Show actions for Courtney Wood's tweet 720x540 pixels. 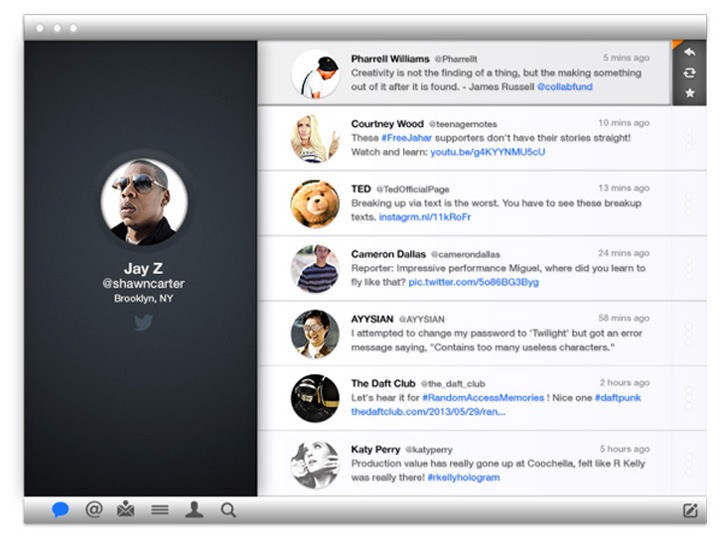point(688,139)
